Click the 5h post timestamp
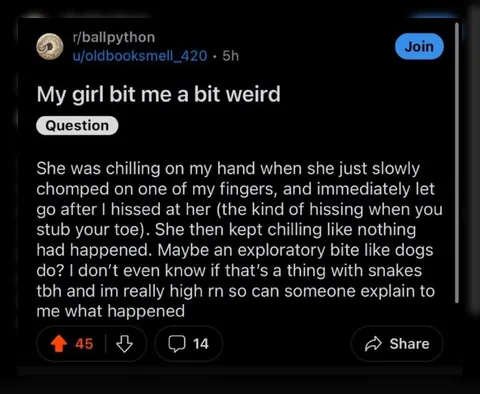Image resolution: width=480 pixels, height=394 pixels. [231, 56]
